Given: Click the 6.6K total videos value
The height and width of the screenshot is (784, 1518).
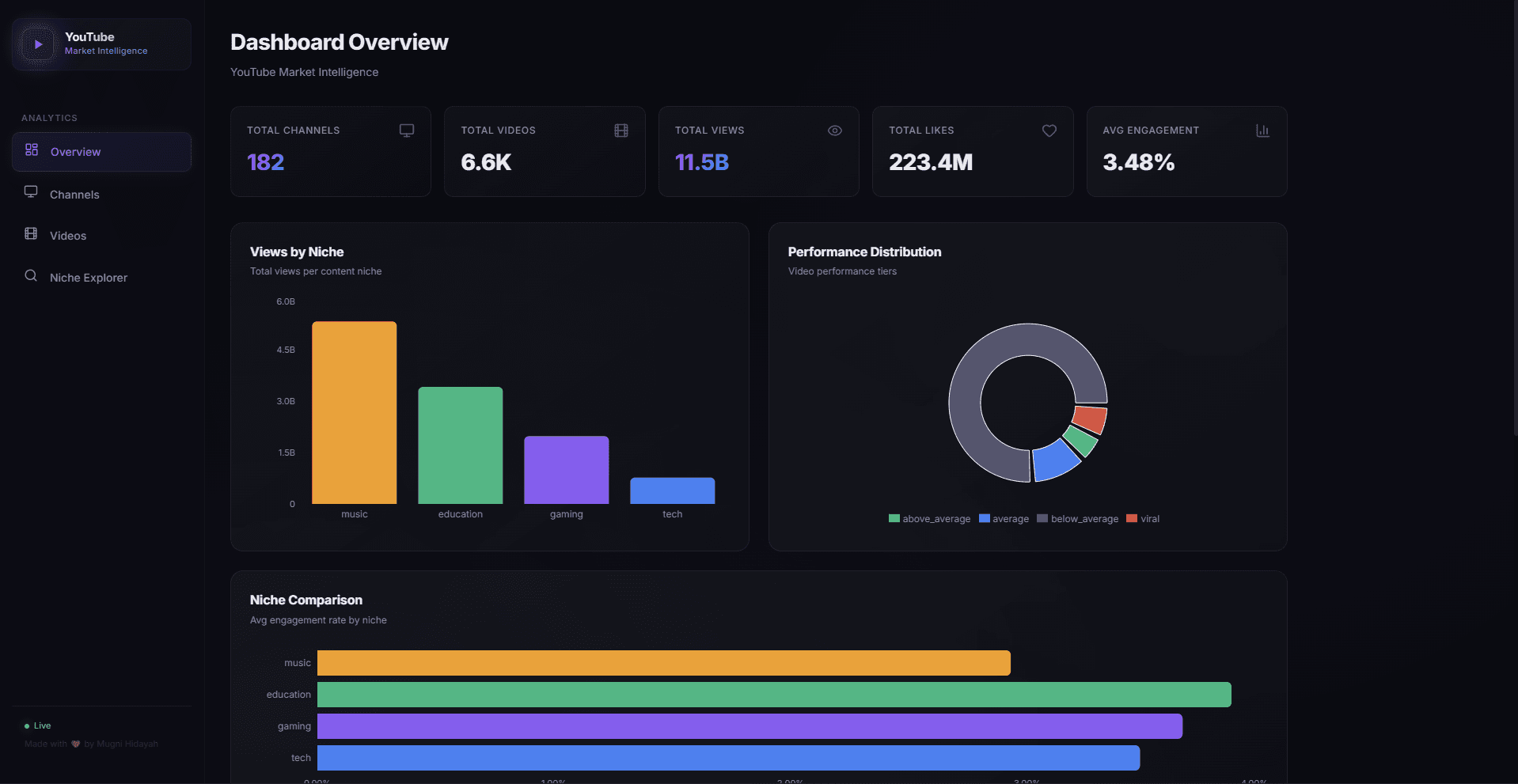Looking at the screenshot, I should point(486,162).
